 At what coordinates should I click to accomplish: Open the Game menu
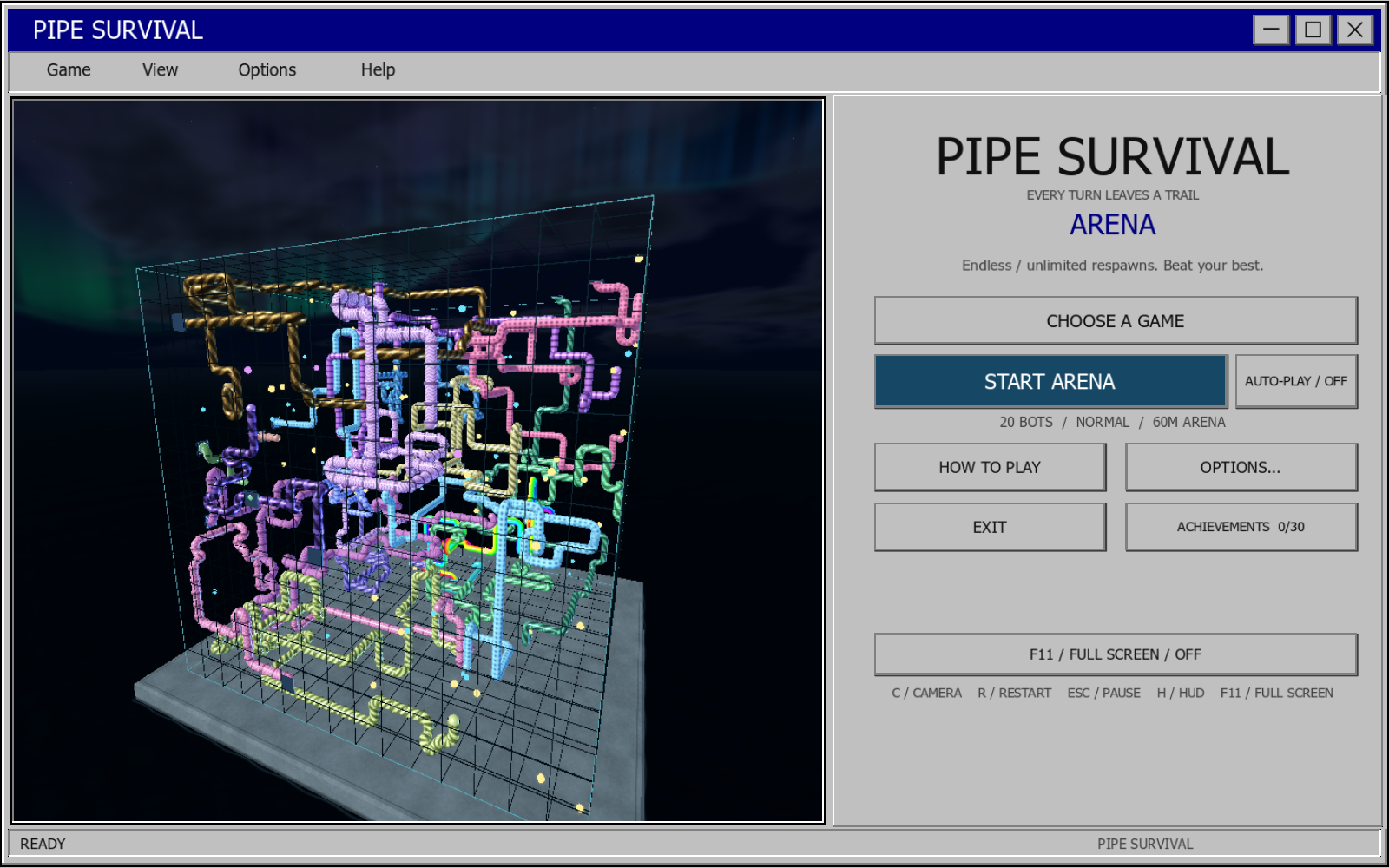(69, 70)
